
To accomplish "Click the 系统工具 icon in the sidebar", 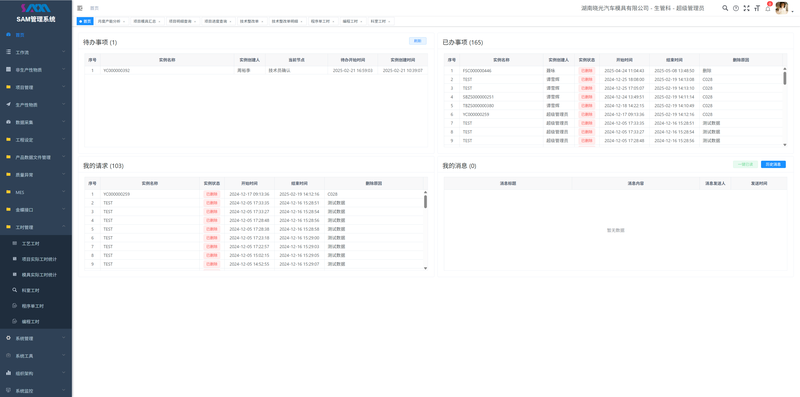I will point(8,356).
